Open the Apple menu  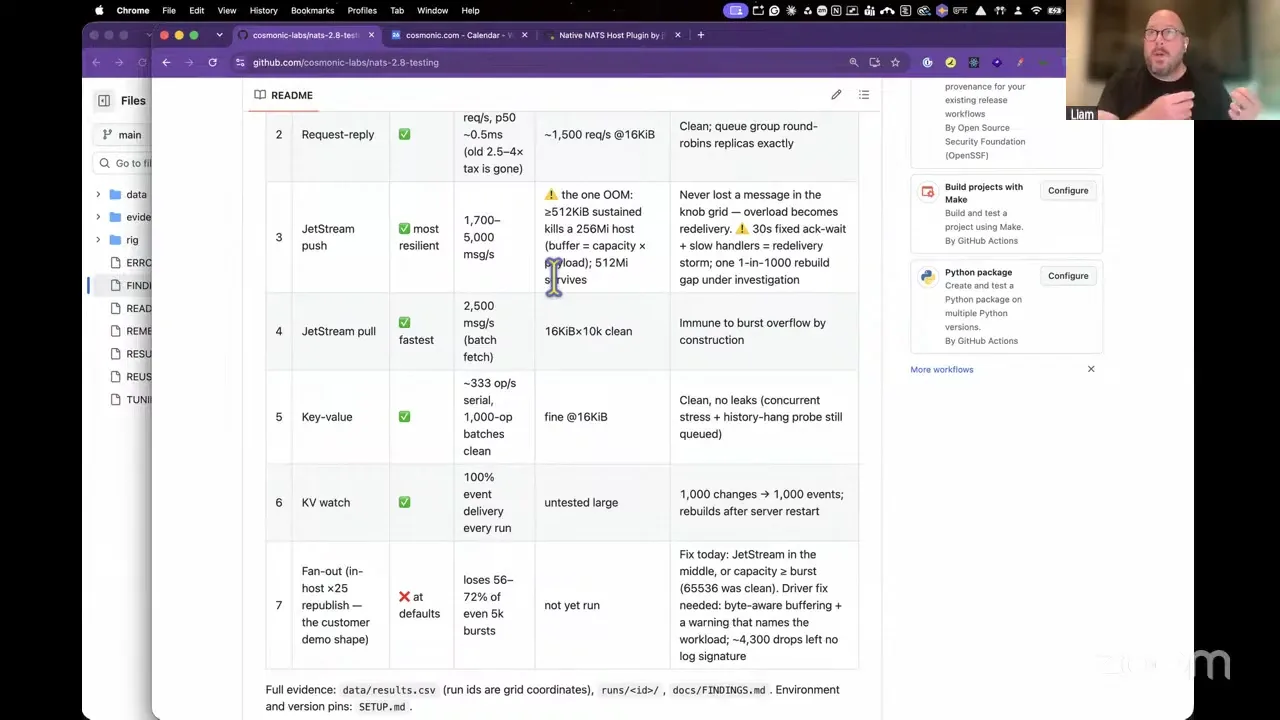[99, 10]
